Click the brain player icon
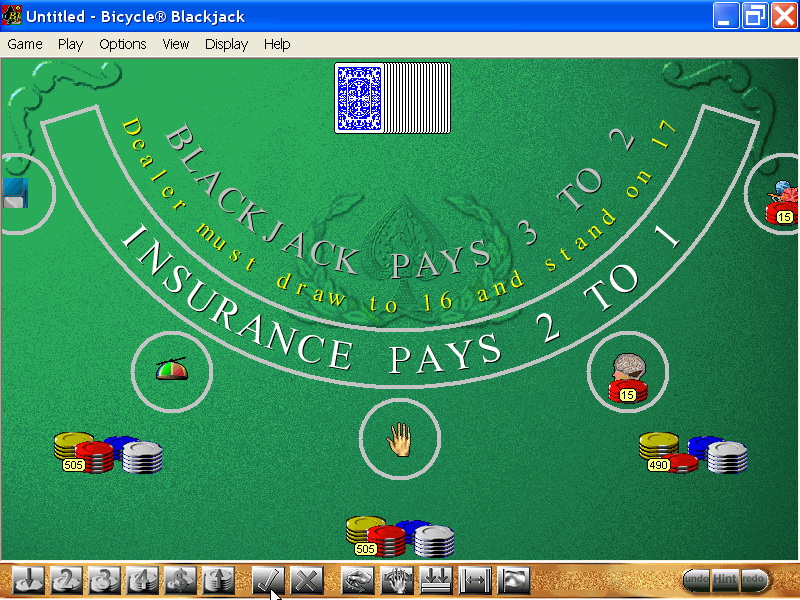The height and width of the screenshot is (600, 800). click(629, 366)
